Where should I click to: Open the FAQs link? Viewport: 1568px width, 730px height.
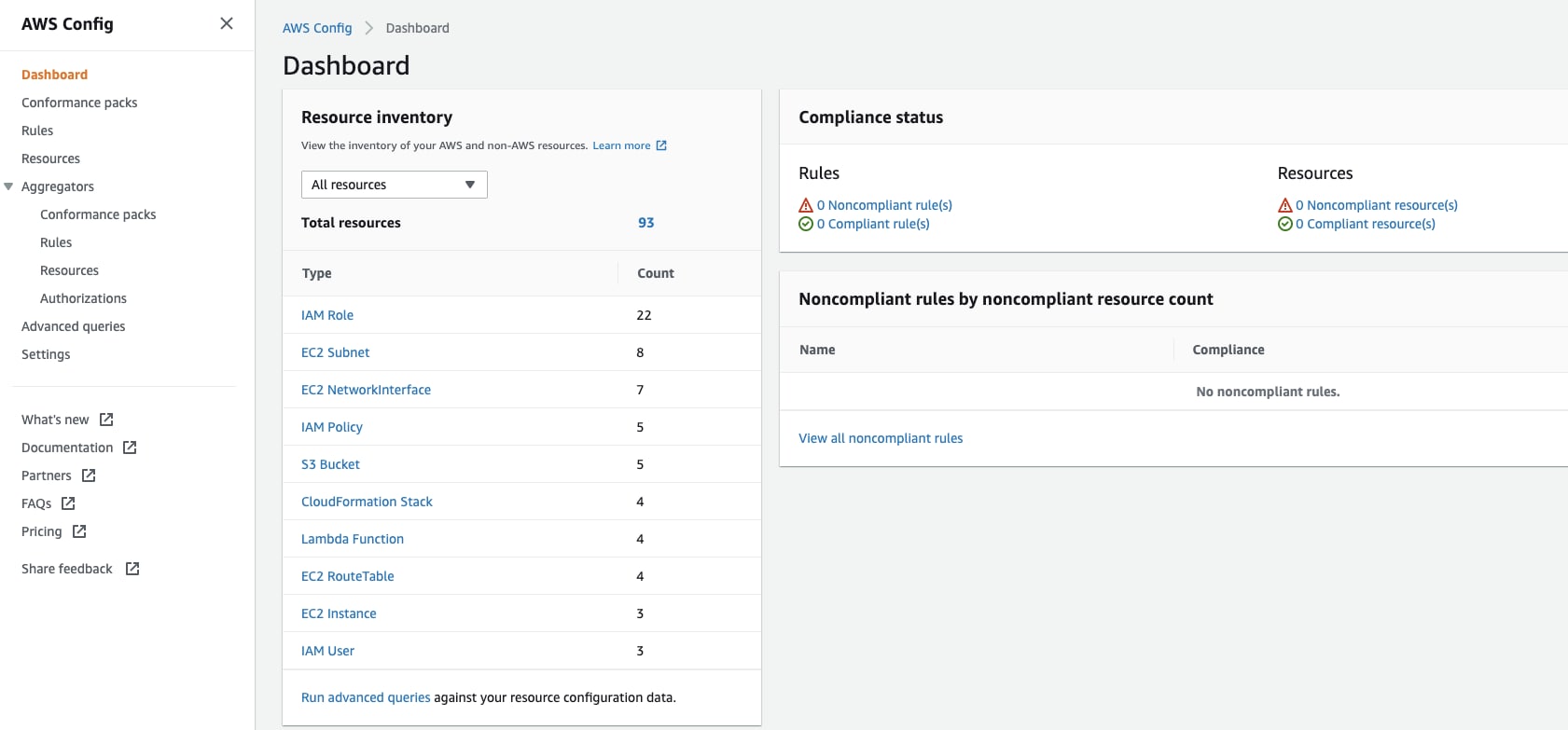click(36, 503)
